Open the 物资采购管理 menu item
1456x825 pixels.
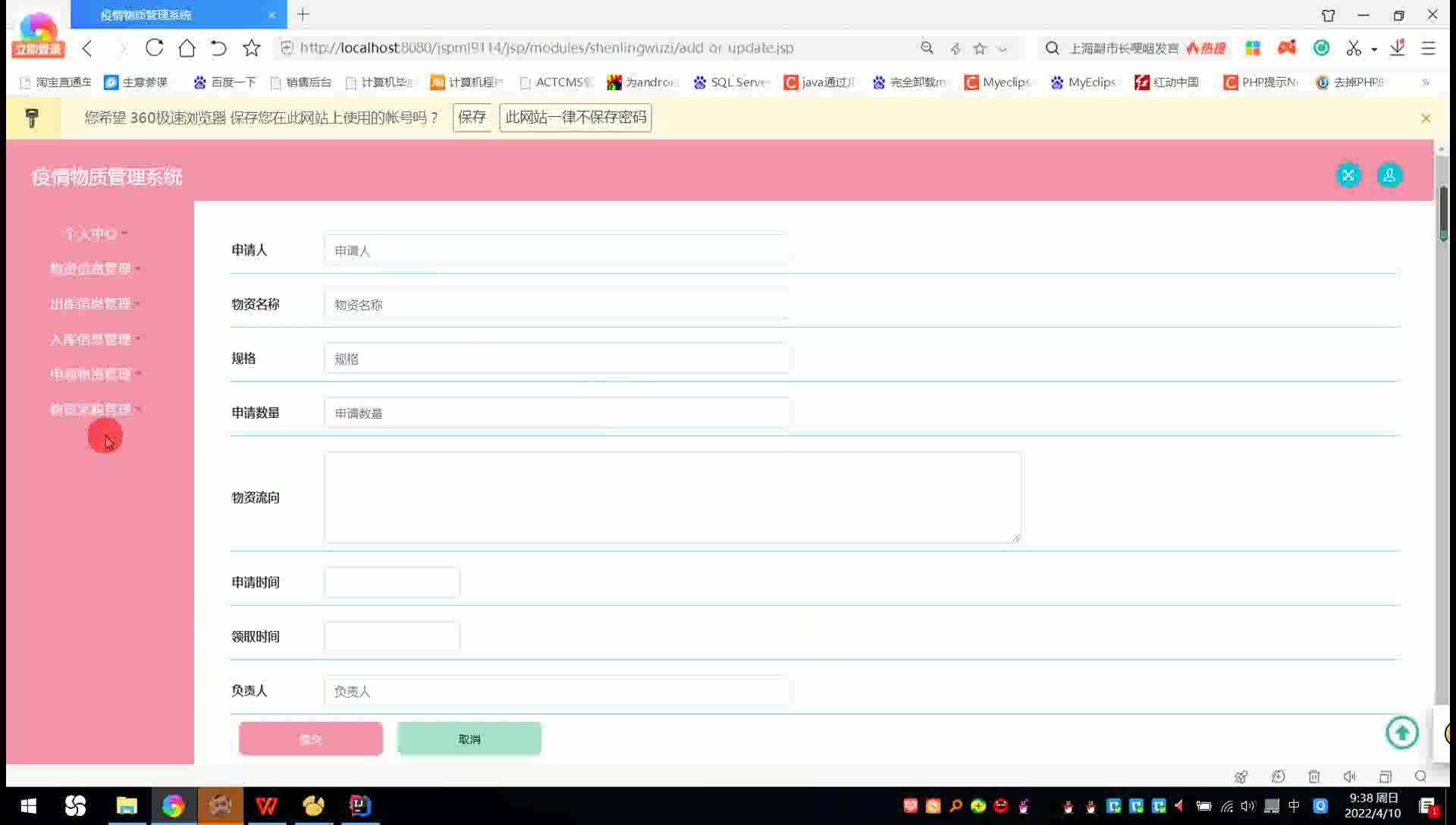(93, 409)
